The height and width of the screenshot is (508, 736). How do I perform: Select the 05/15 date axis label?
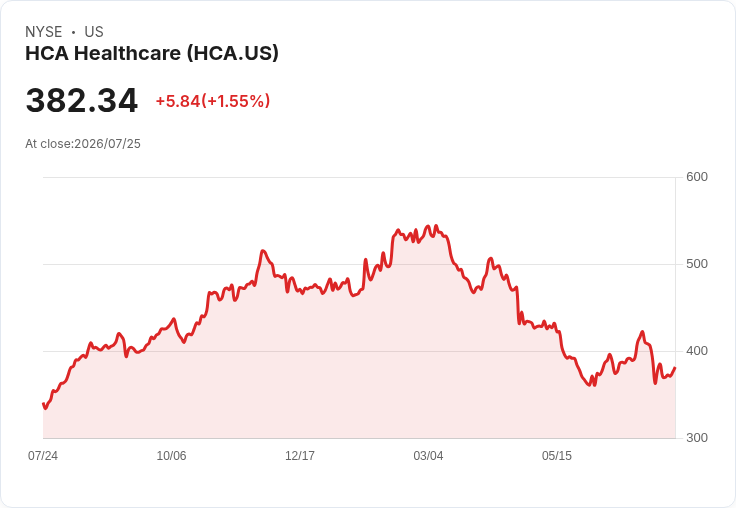click(557, 456)
